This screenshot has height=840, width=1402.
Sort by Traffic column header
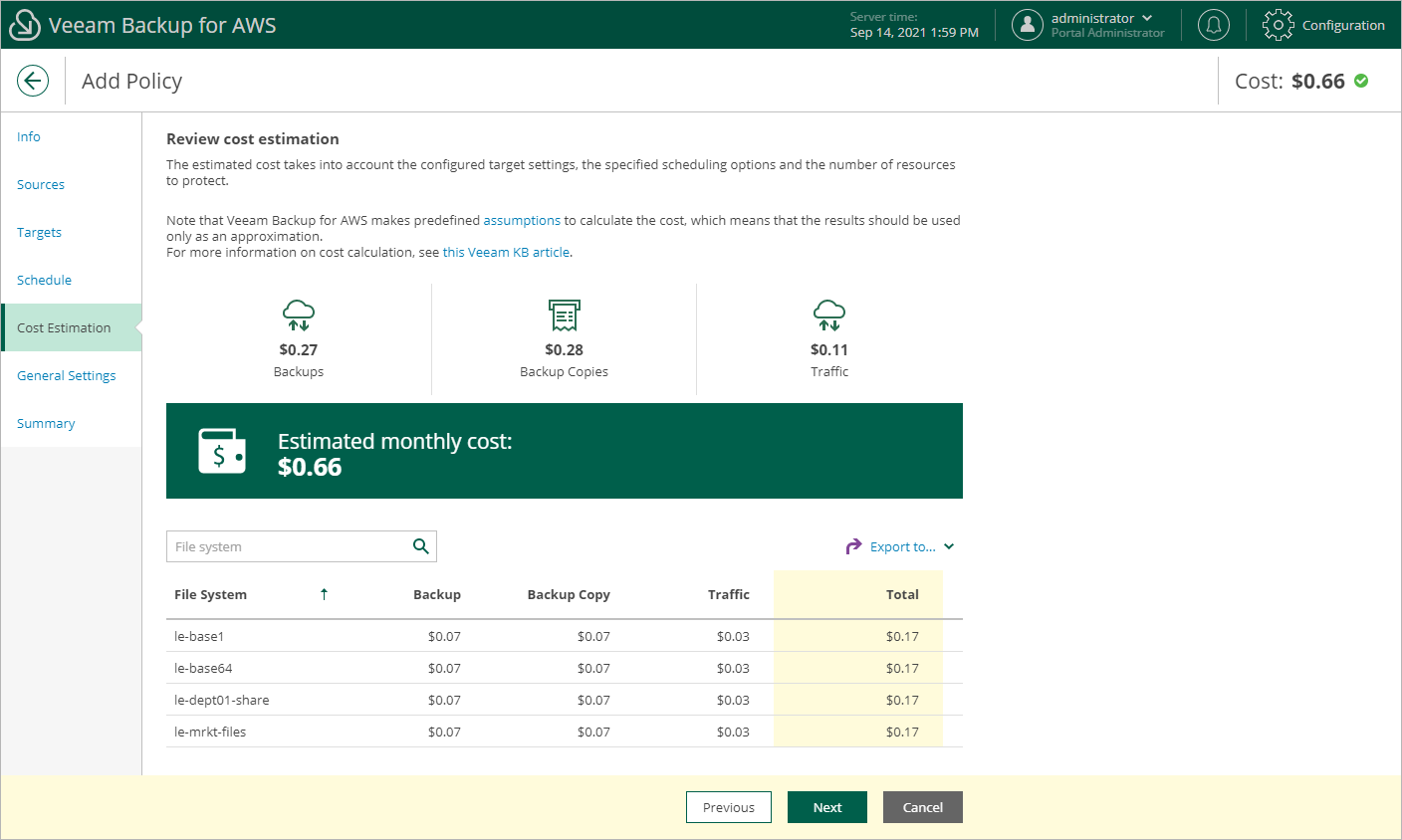click(x=729, y=594)
